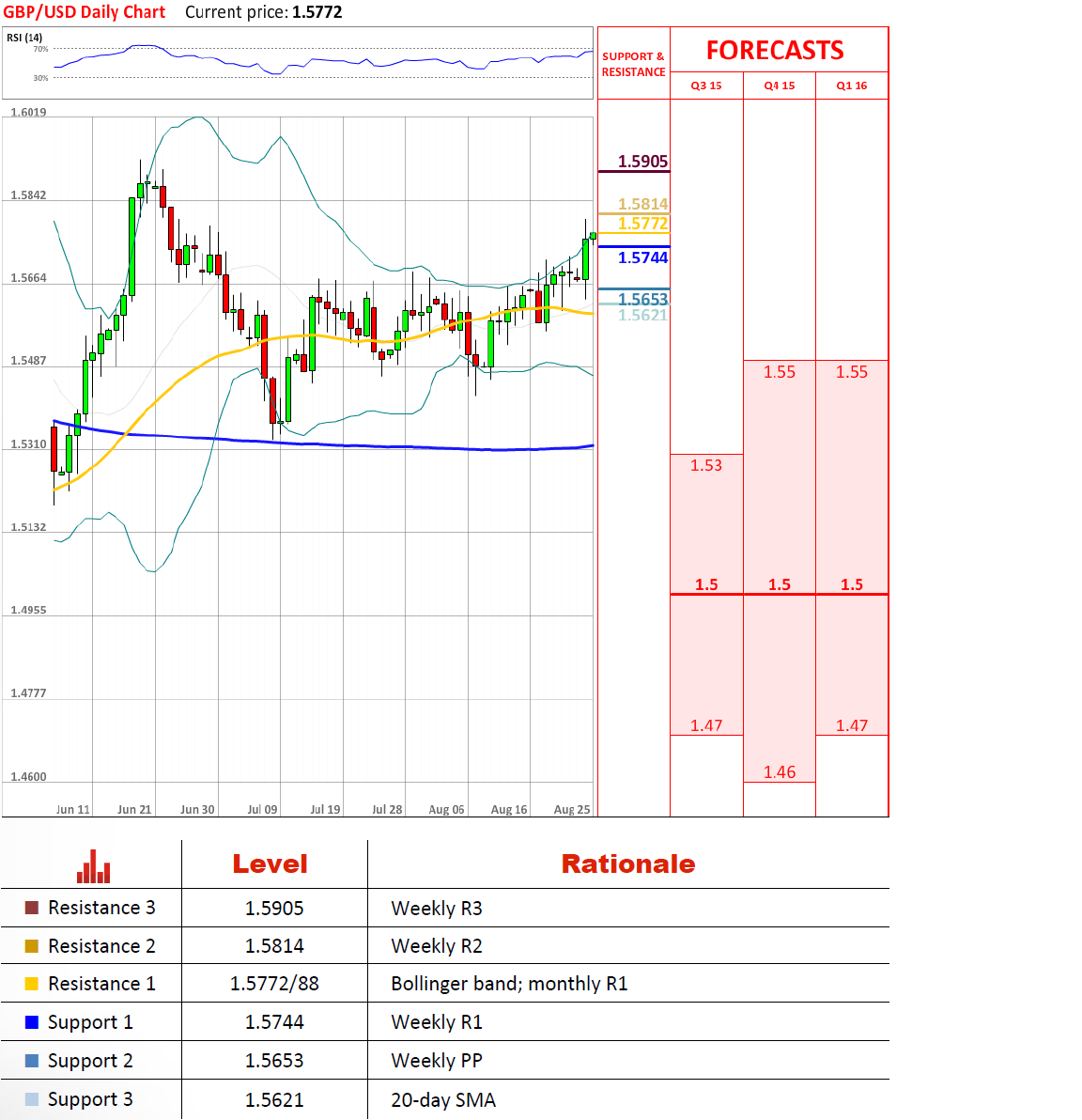Click the 'Jun 11' date axis label

(73, 809)
